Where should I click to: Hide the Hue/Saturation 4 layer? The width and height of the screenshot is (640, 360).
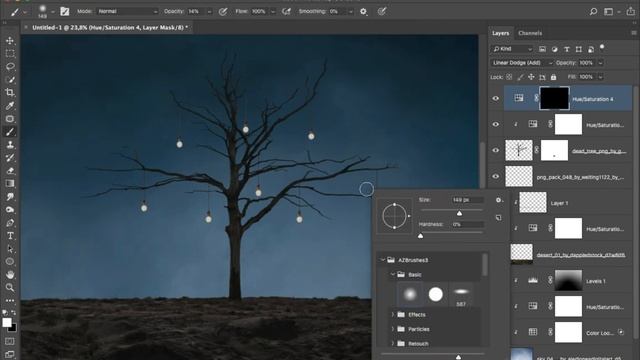tap(496, 98)
